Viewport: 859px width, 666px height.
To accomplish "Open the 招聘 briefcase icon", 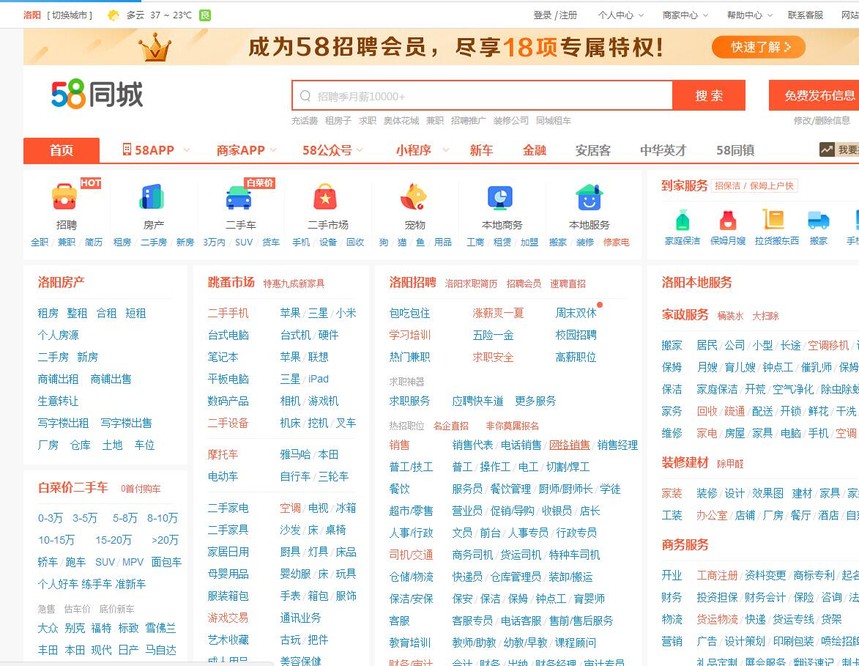I will coord(65,196).
